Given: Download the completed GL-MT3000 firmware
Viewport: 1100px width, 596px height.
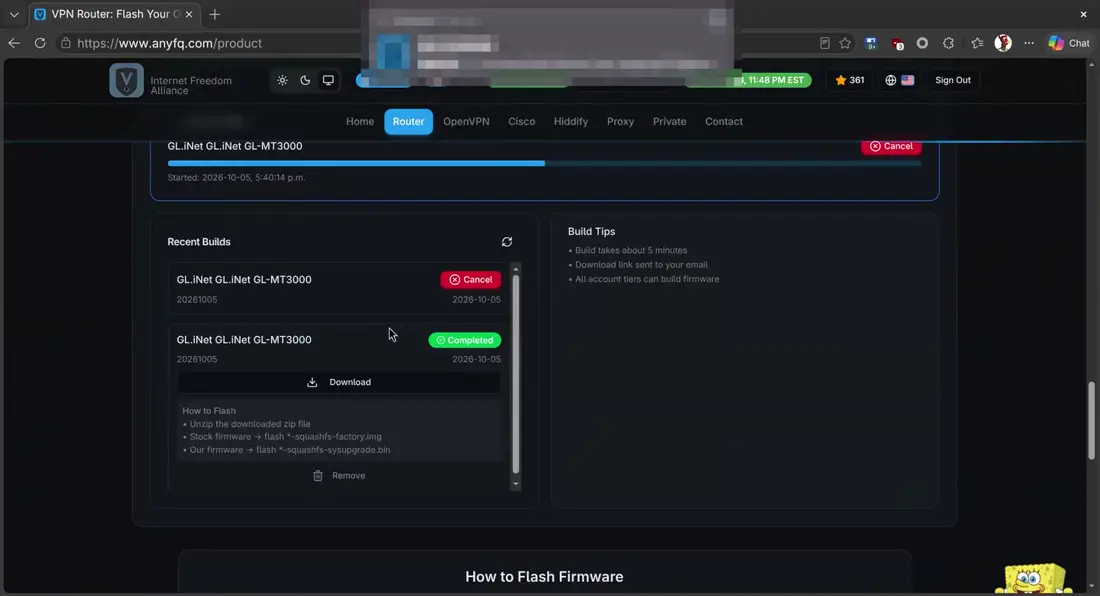Looking at the screenshot, I should [x=339, y=382].
